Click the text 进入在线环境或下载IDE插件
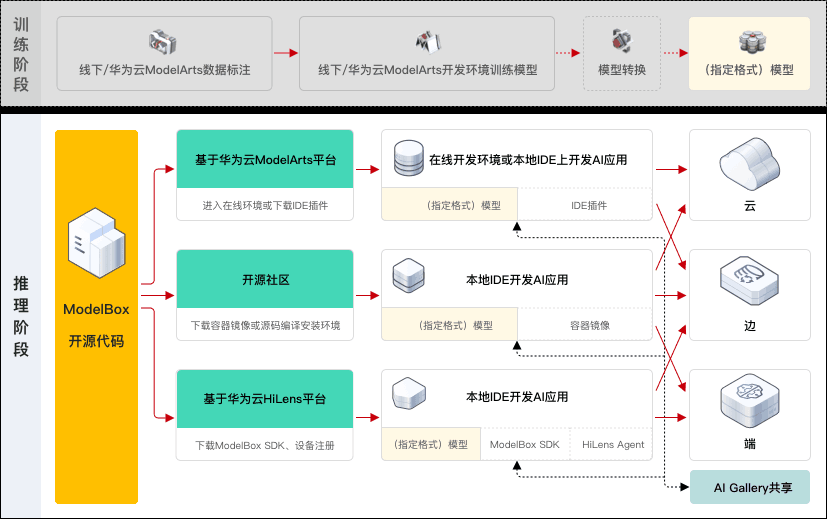 click(x=265, y=205)
